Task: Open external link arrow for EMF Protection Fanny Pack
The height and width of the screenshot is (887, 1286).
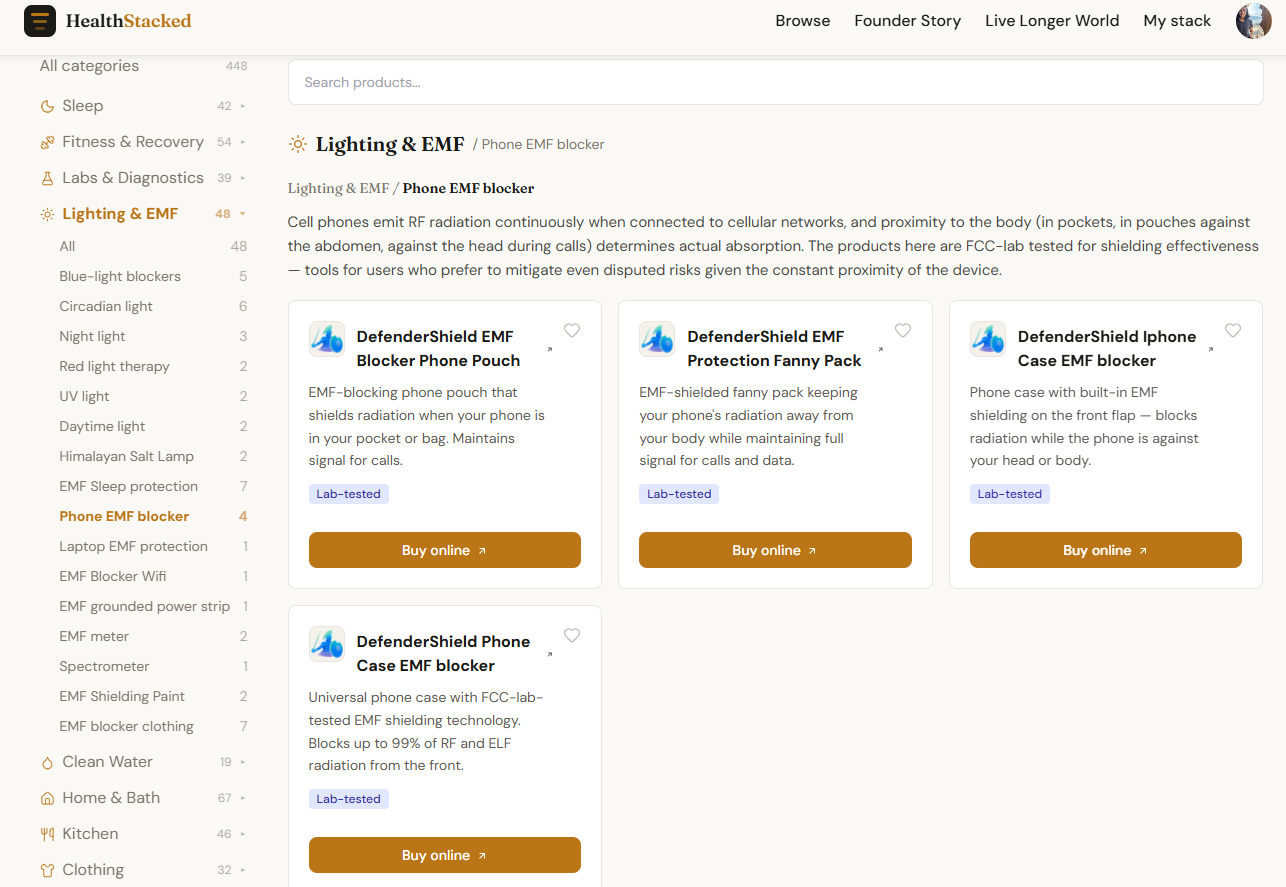Action: [880, 349]
